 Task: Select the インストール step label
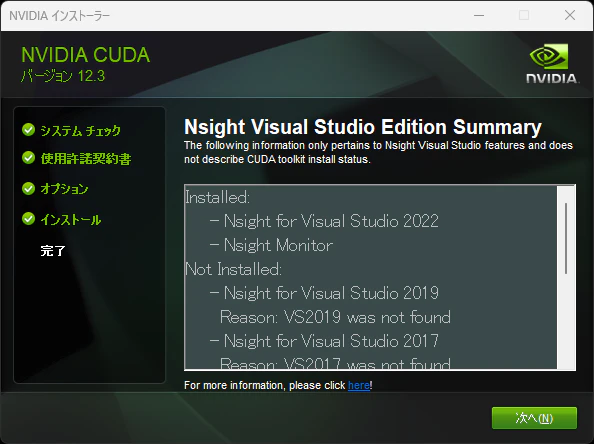tap(71, 220)
